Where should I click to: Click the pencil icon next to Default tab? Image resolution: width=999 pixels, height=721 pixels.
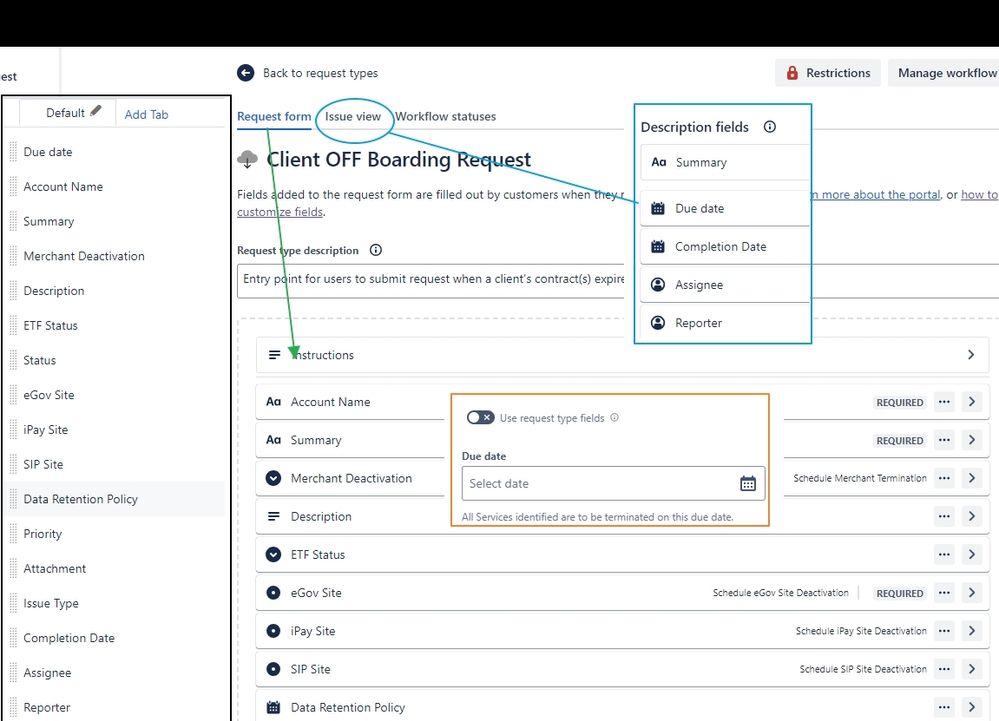tap(96, 111)
